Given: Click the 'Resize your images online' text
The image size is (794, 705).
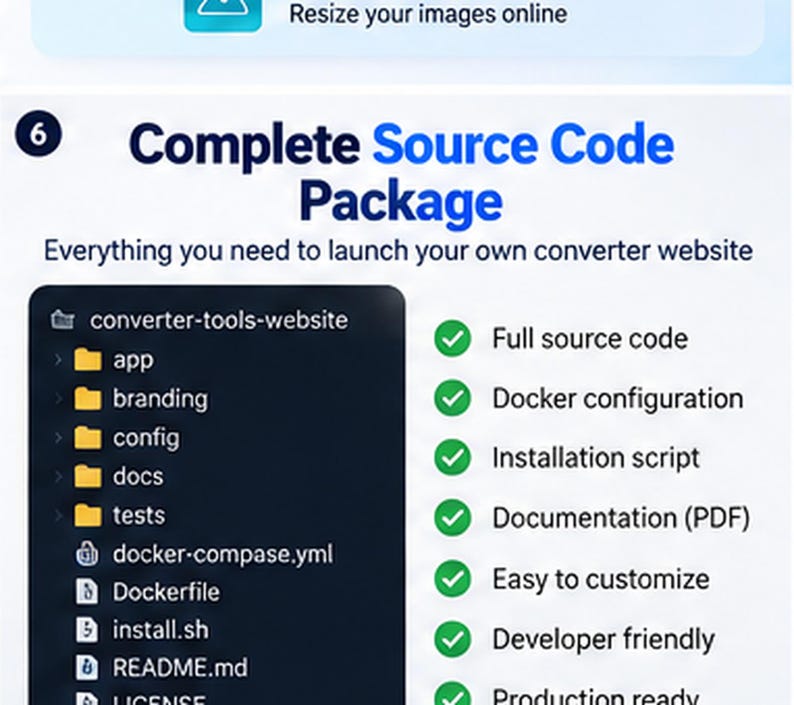Looking at the screenshot, I should pos(428,14).
